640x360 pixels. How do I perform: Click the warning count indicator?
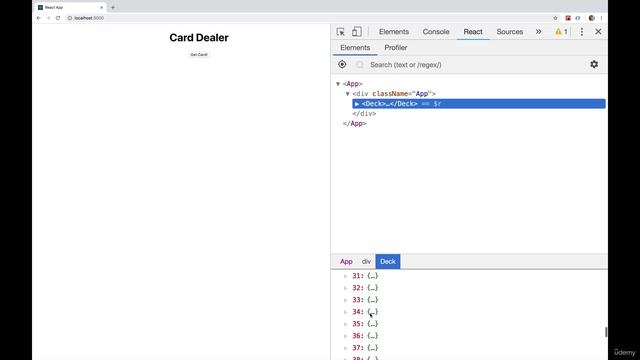561,32
